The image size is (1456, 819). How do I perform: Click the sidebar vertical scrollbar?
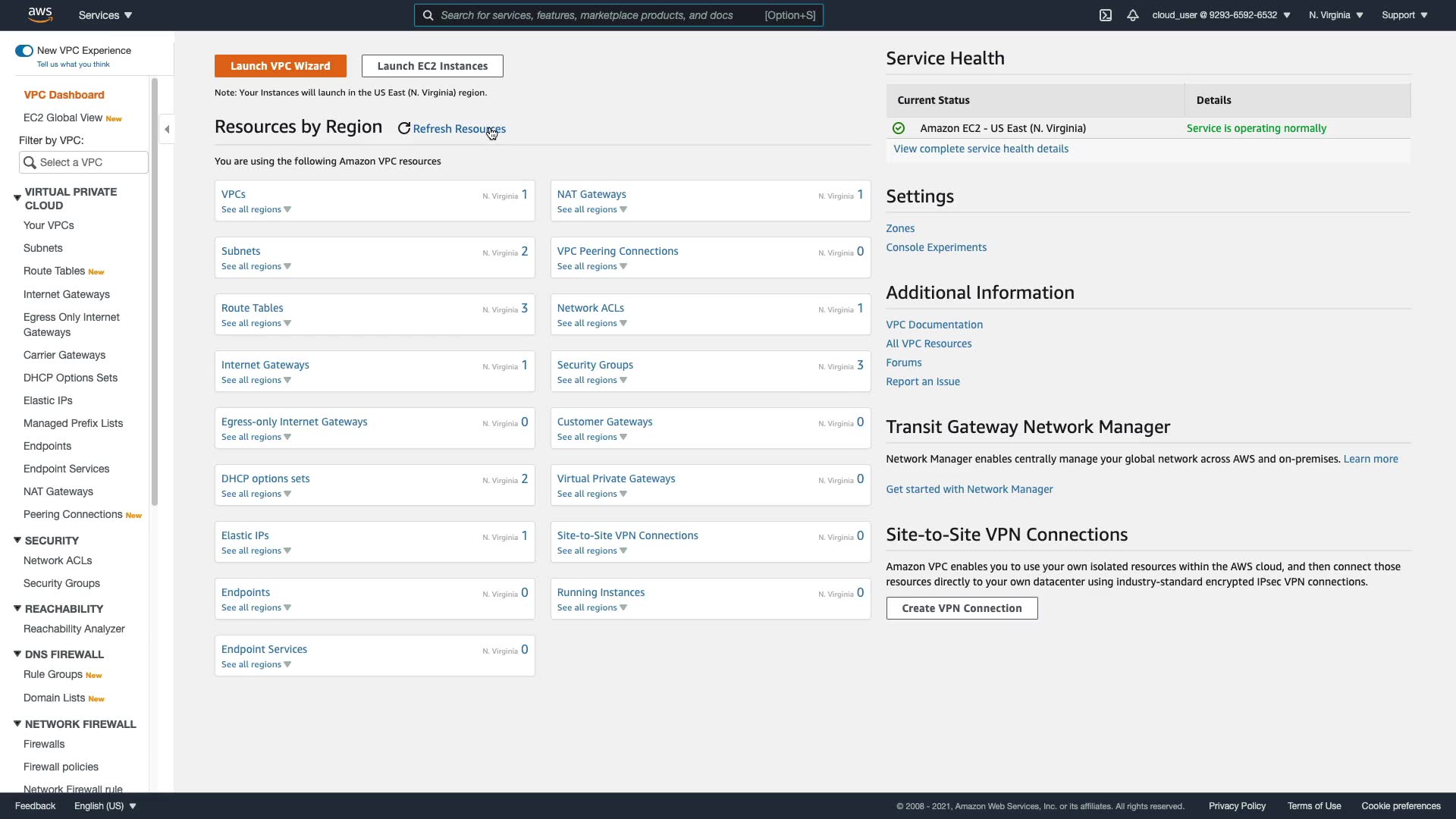(x=155, y=292)
